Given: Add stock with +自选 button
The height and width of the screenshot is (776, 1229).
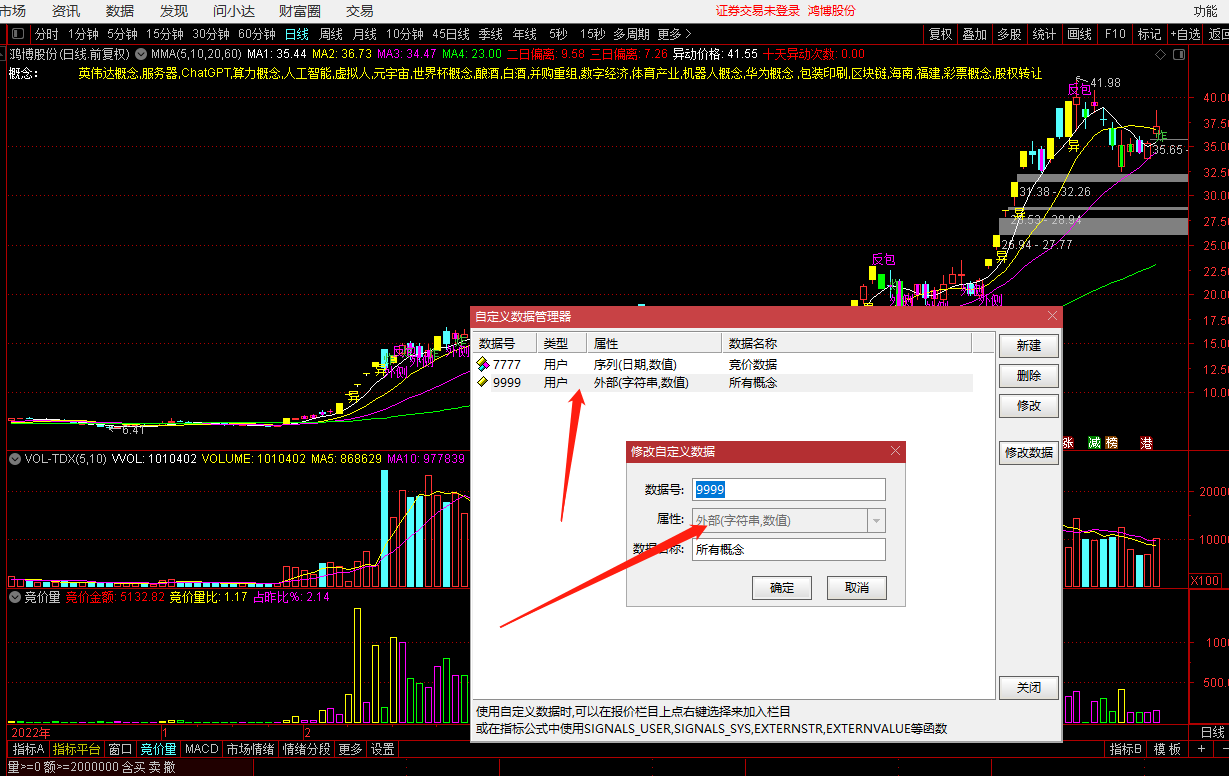Looking at the screenshot, I should [1184, 34].
